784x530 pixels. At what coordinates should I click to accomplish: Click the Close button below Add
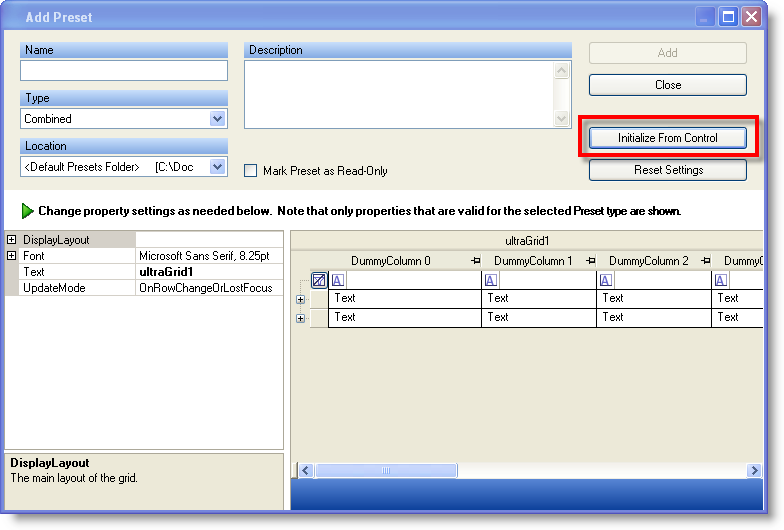coord(668,85)
